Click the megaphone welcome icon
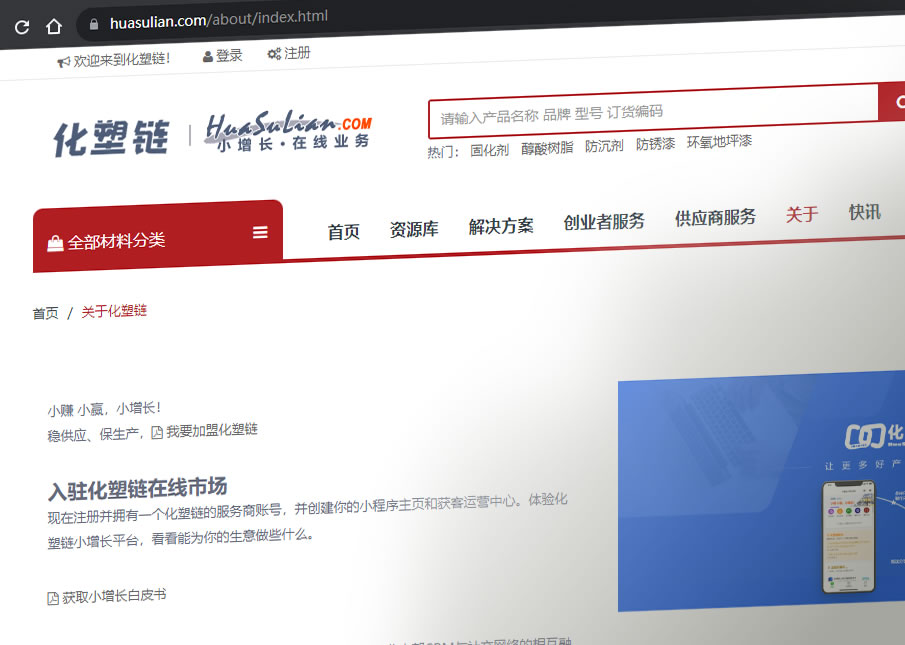The height and width of the screenshot is (645, 905). pos(63,61)
